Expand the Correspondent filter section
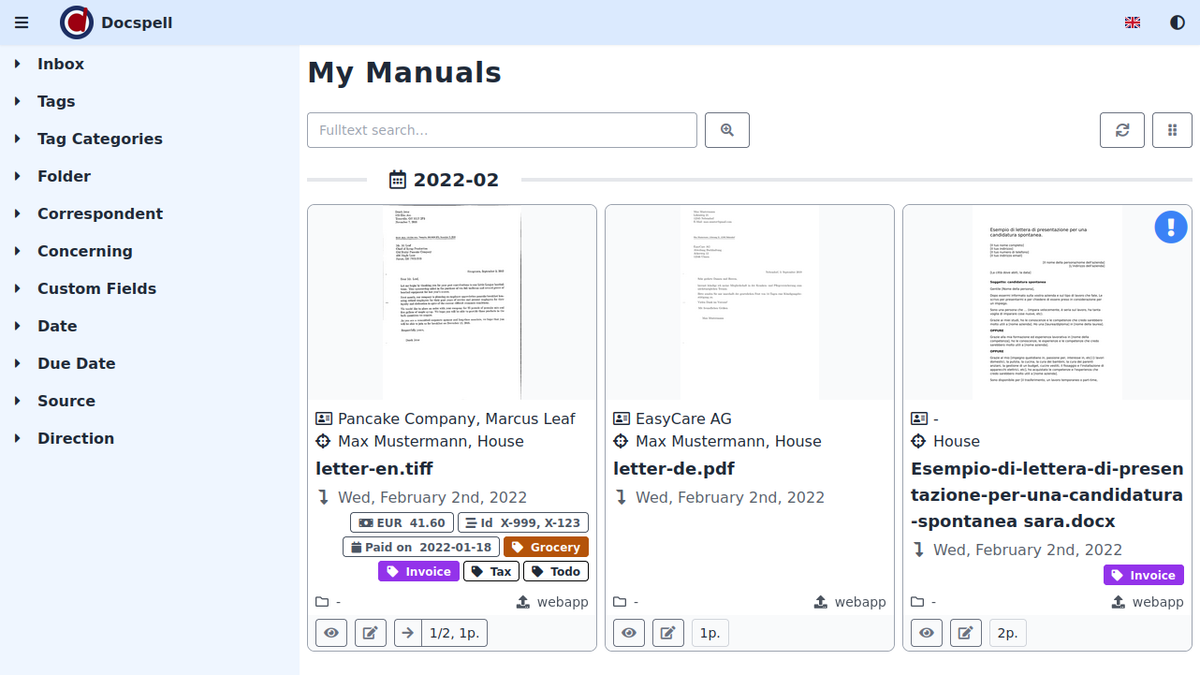The height and width of the screenshot is (675, 1200). [99, 214]
